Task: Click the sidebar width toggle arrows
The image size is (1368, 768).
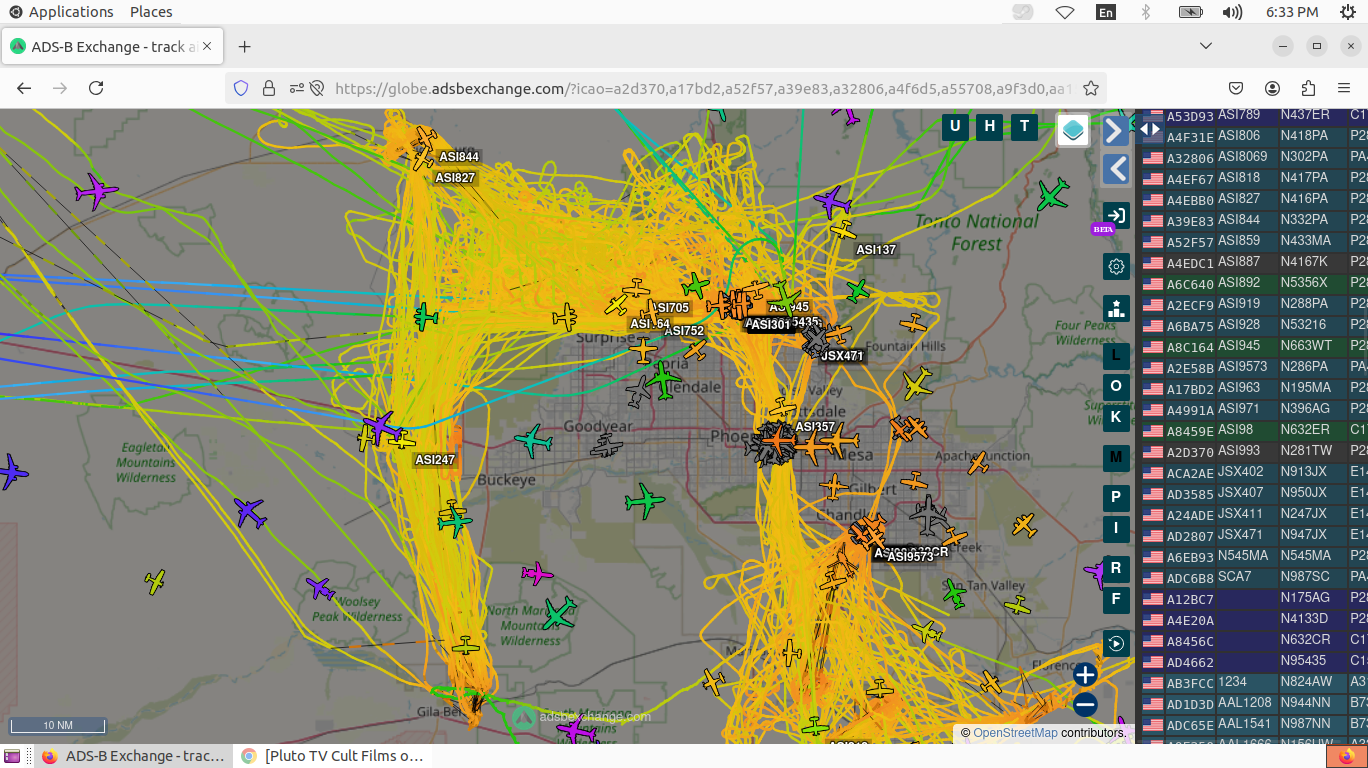Action: coord(1149,128)
